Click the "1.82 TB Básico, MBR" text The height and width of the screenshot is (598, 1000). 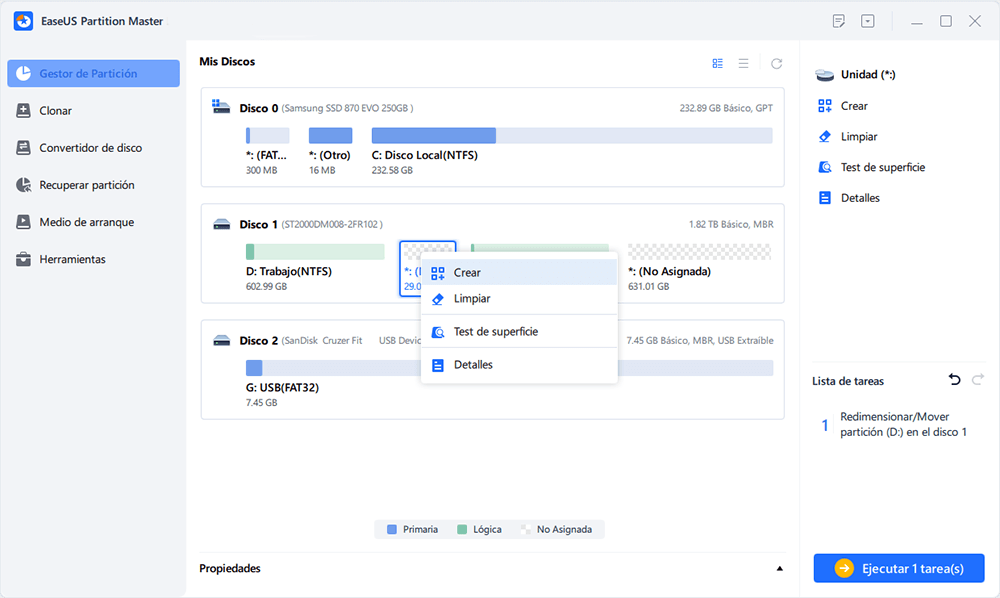tap(731, 224)
